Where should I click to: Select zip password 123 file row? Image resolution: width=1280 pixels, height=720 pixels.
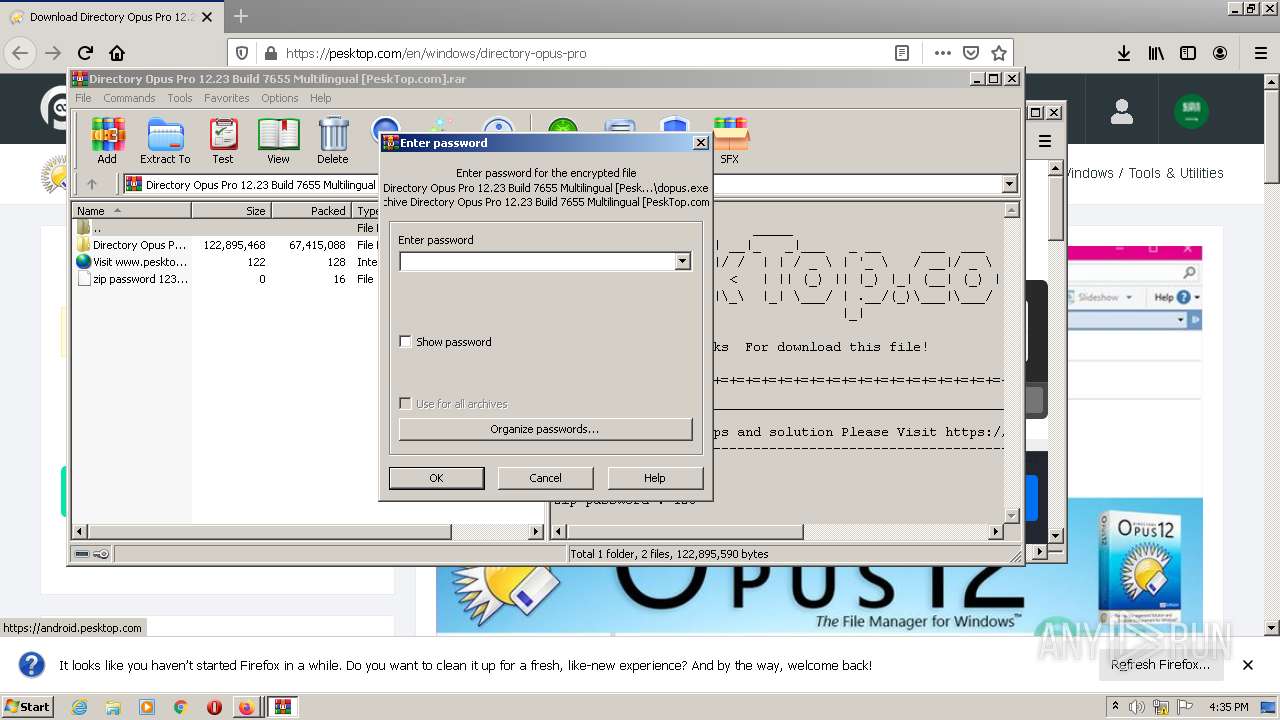click(225, 279)
